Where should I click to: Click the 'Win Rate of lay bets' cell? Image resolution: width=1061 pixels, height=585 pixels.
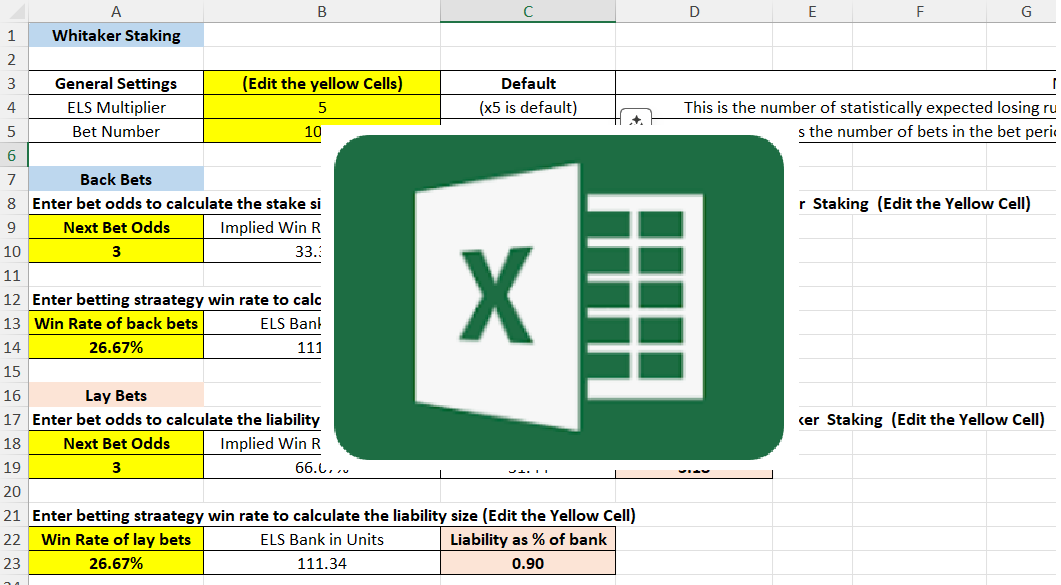pyautogui.click(x=116, y=539)
